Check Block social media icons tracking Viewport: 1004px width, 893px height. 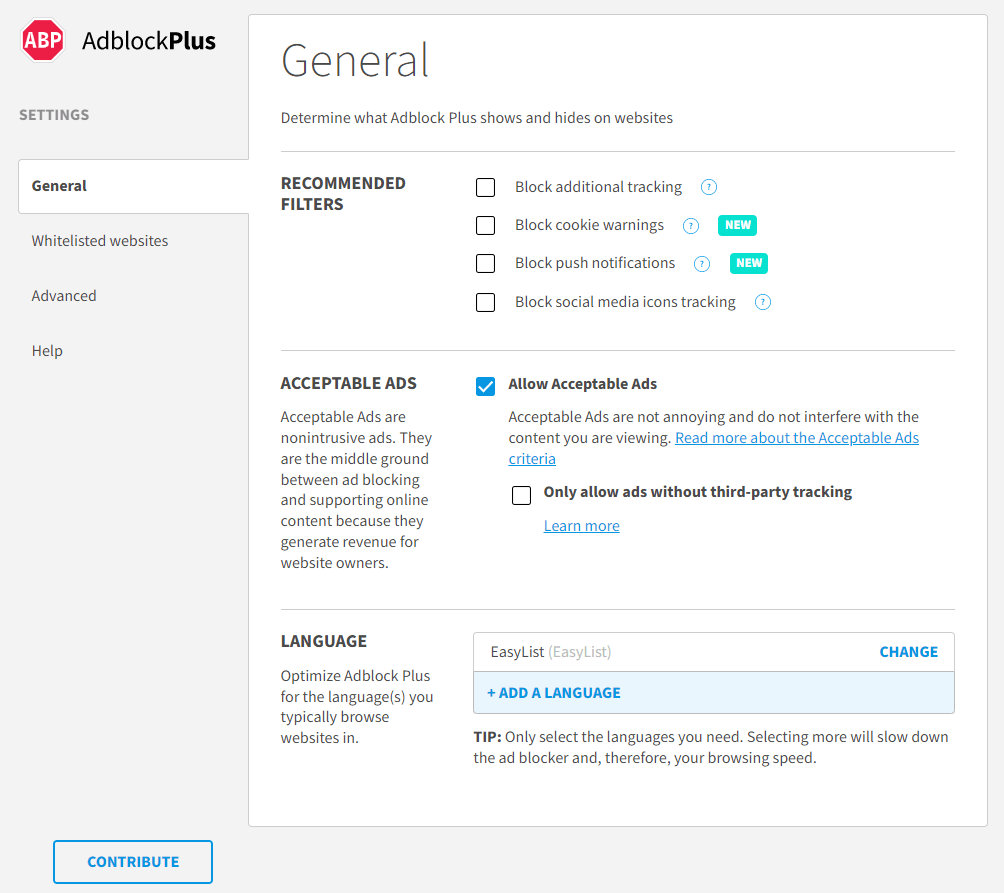(x=485, y=302)
